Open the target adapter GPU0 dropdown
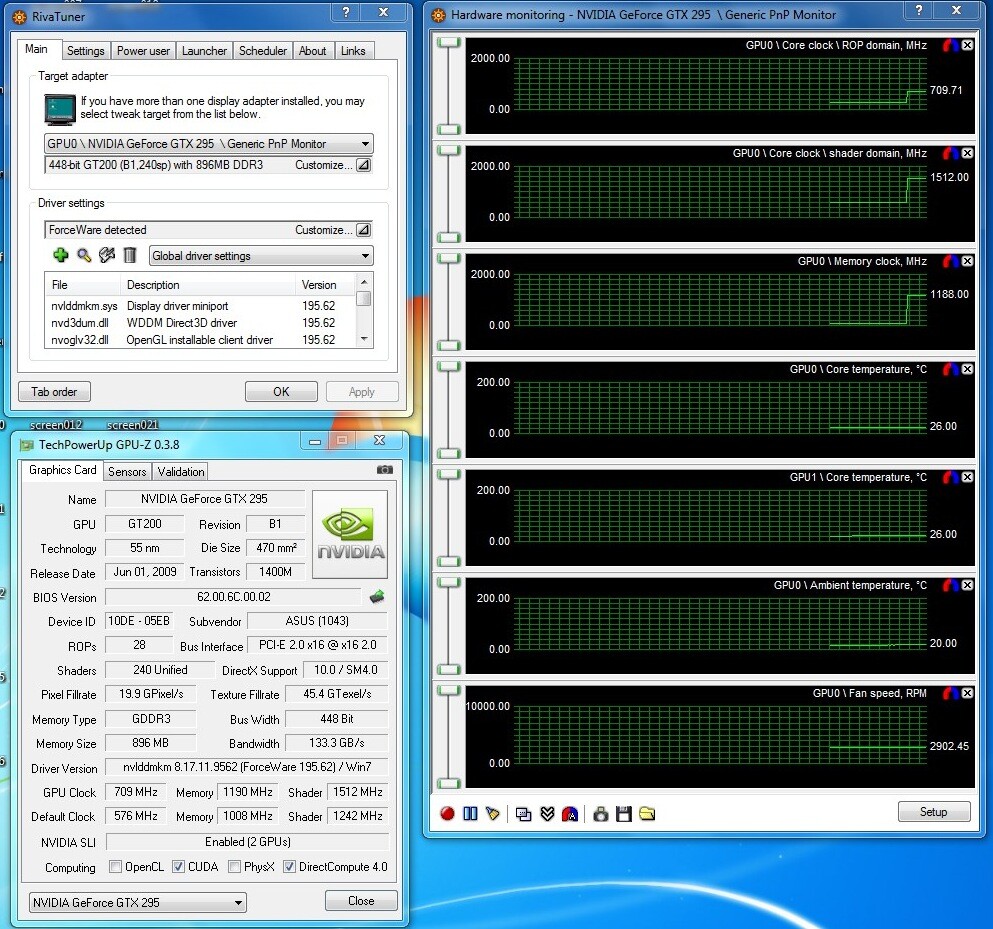The image size is (993, 929). pyautogui.click(x=209, y=144)
